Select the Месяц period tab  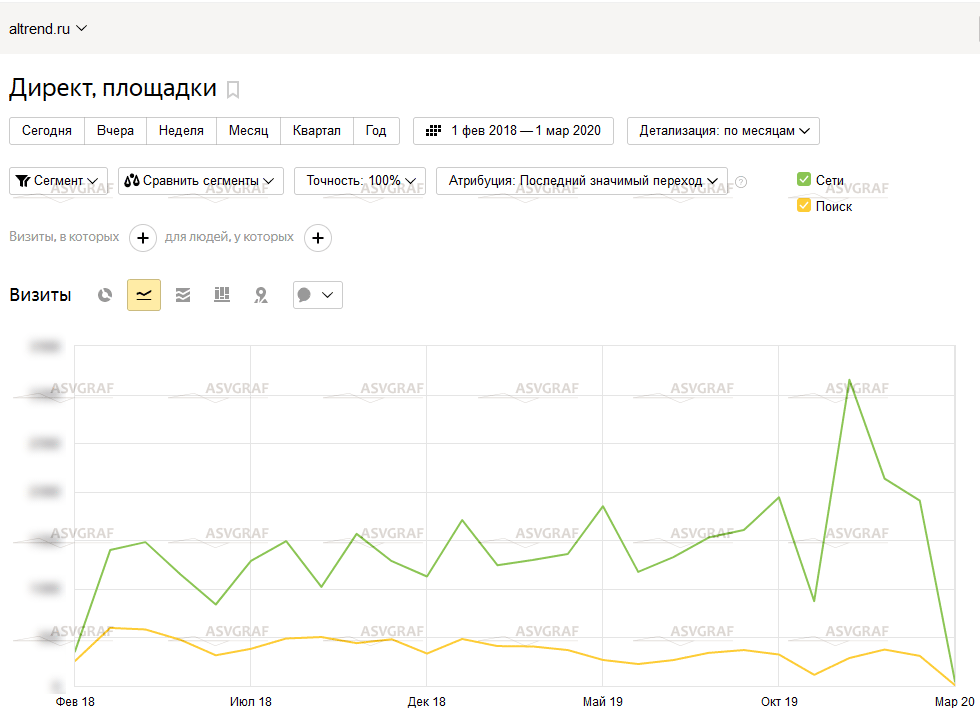pyautogui.click(x=248, y=131)
